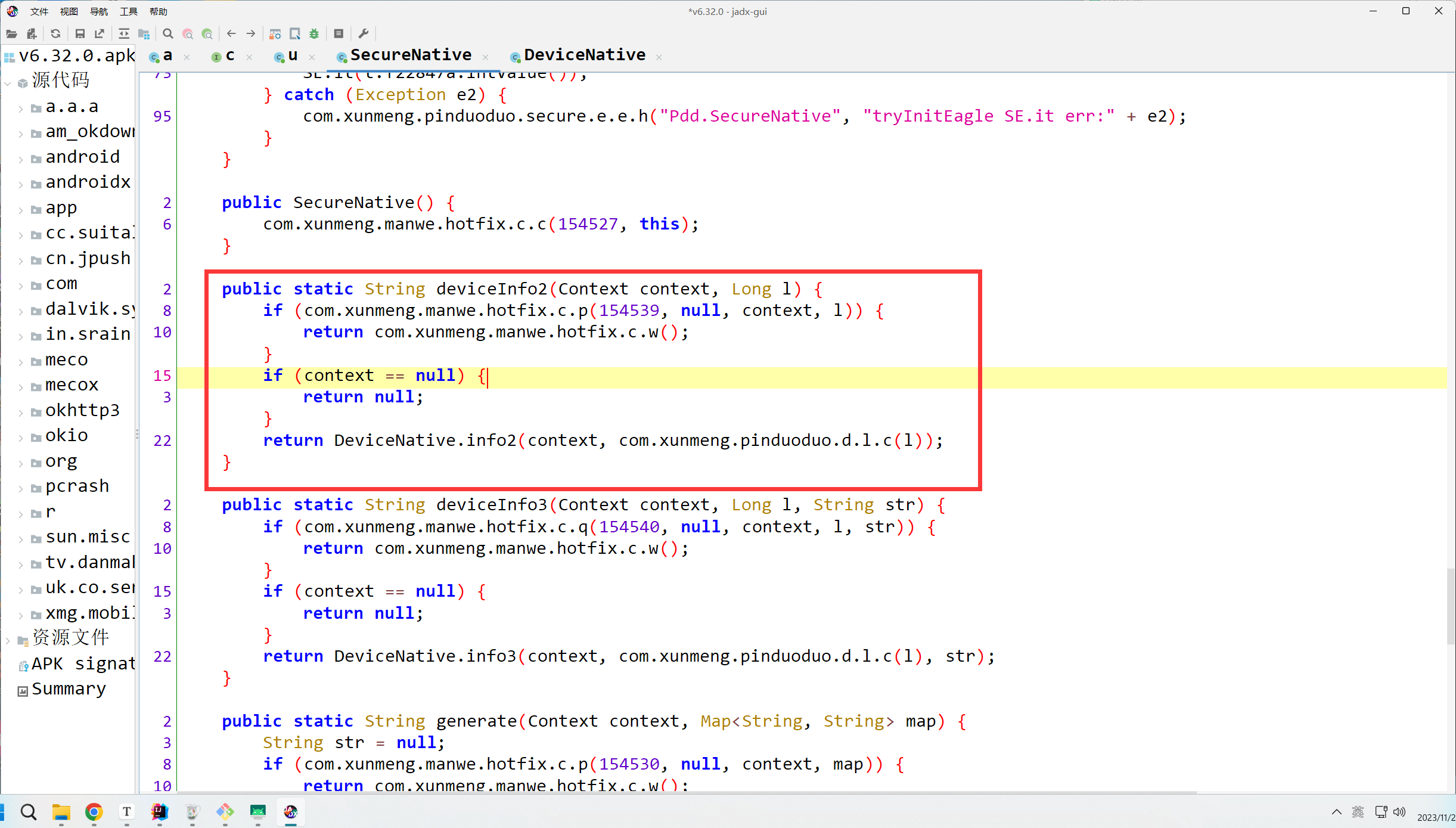Expand the com package
1456x828 pixels.
21,286
